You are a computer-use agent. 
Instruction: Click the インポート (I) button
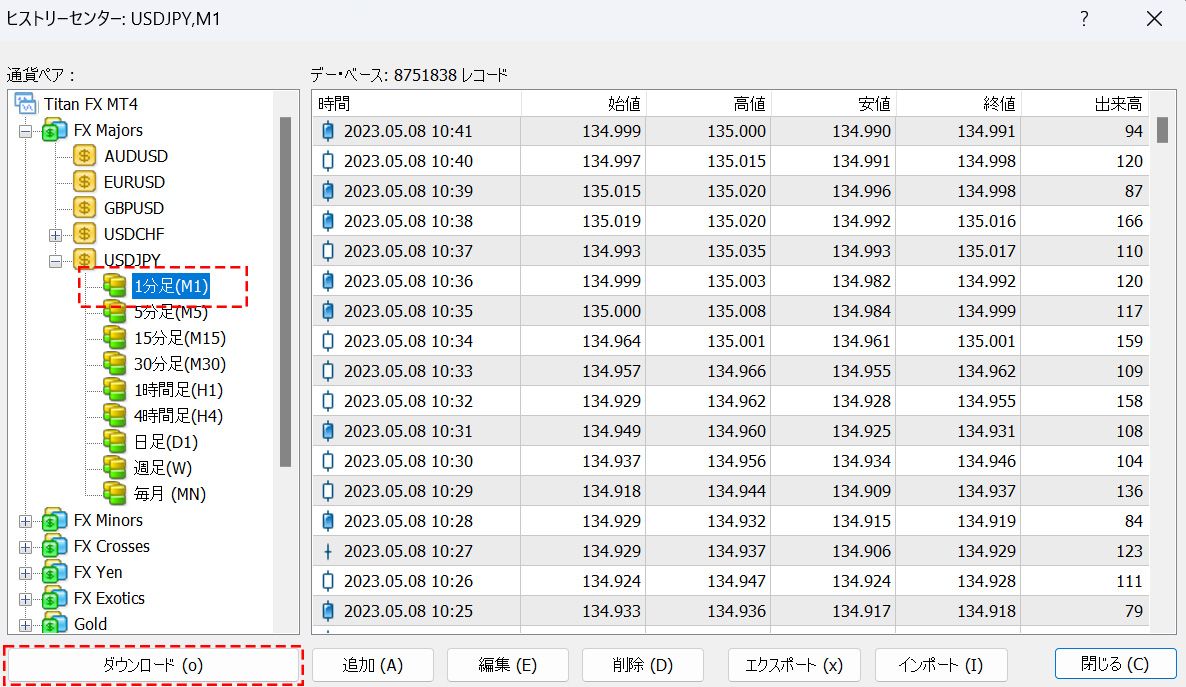tap(939, 665)
